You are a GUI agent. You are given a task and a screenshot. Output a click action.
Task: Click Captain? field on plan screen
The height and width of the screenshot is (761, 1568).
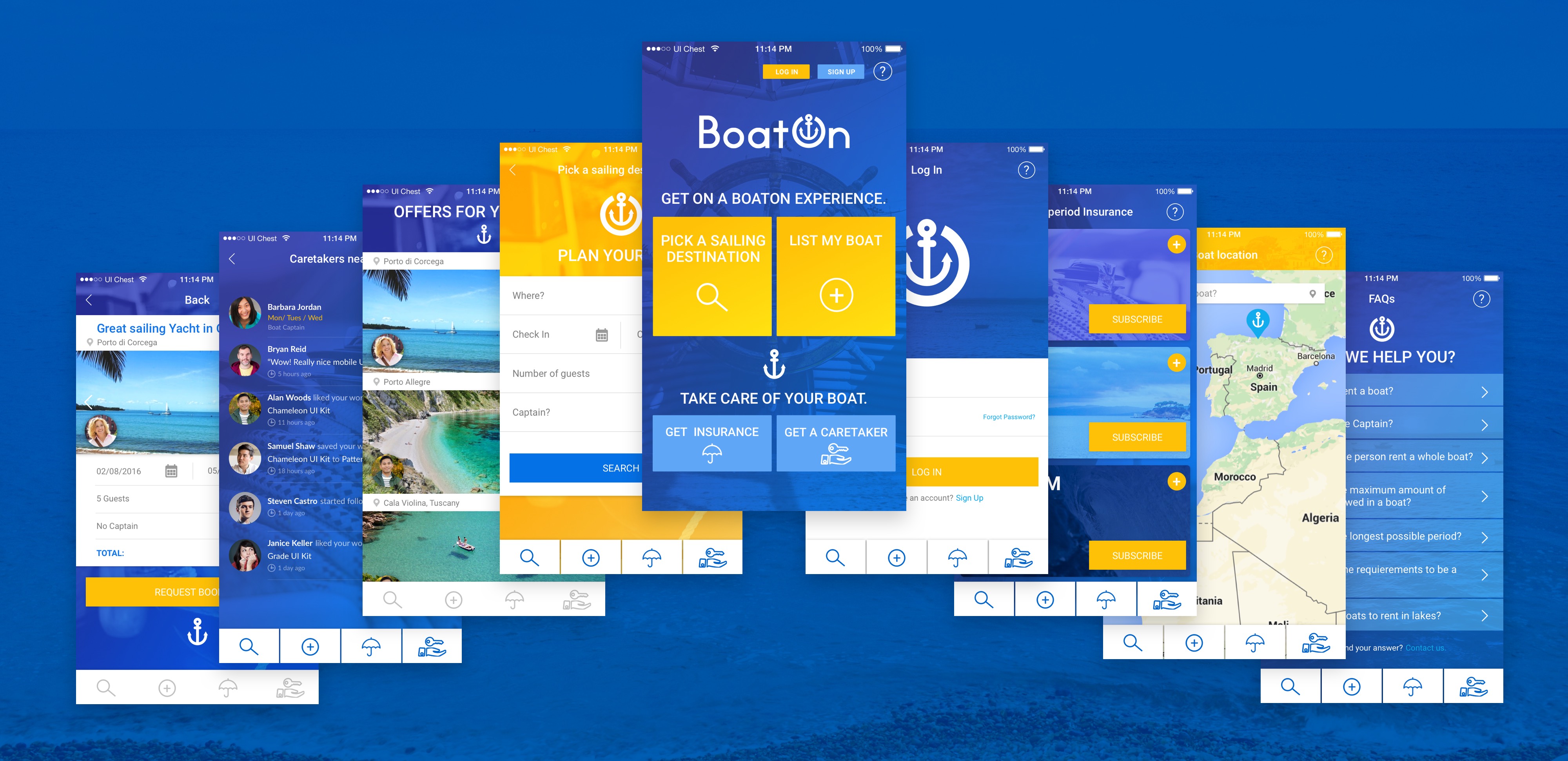point(571,412)
